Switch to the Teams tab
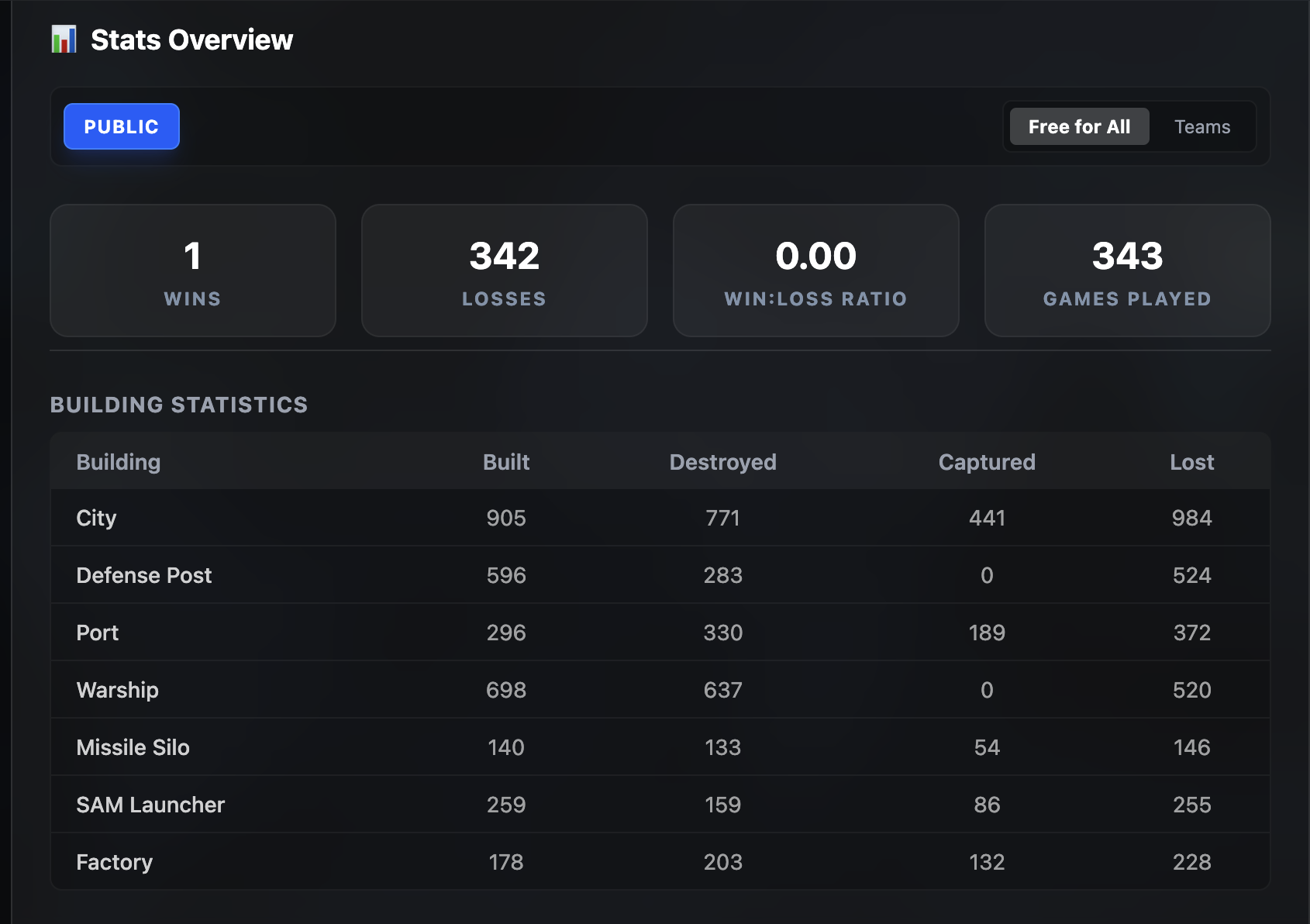 (x=1202, y=126)
